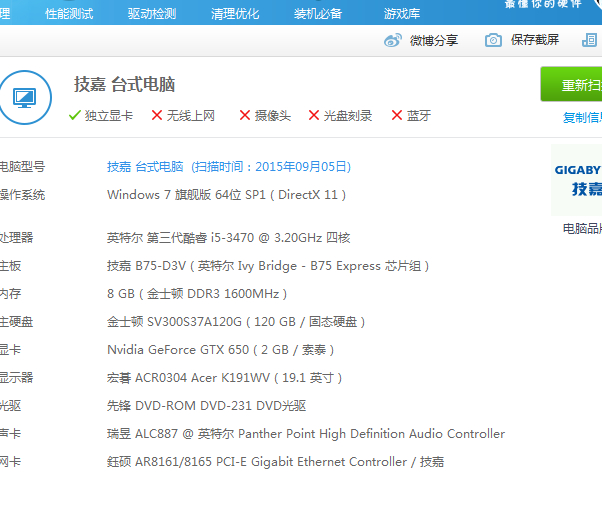602x515 pixels.
Task: Click the red X beside 无线上网
Action: click(157, 115)
